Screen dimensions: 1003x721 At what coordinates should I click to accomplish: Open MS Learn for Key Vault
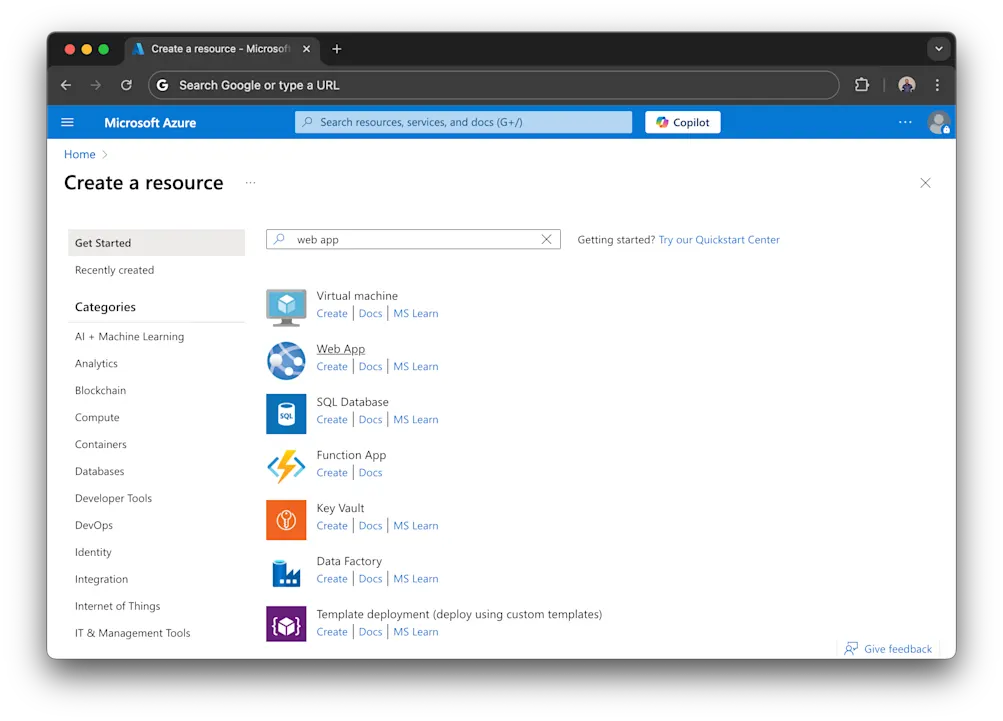[415, 525]
